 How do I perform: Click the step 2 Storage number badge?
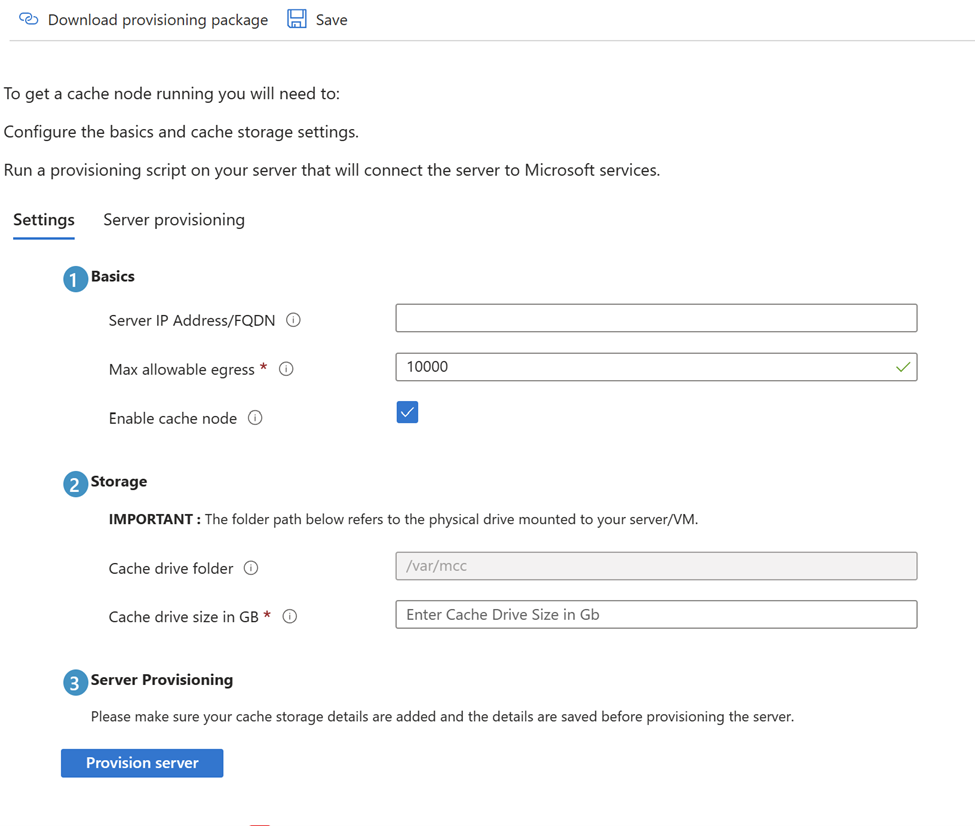(x=75, y=484)
